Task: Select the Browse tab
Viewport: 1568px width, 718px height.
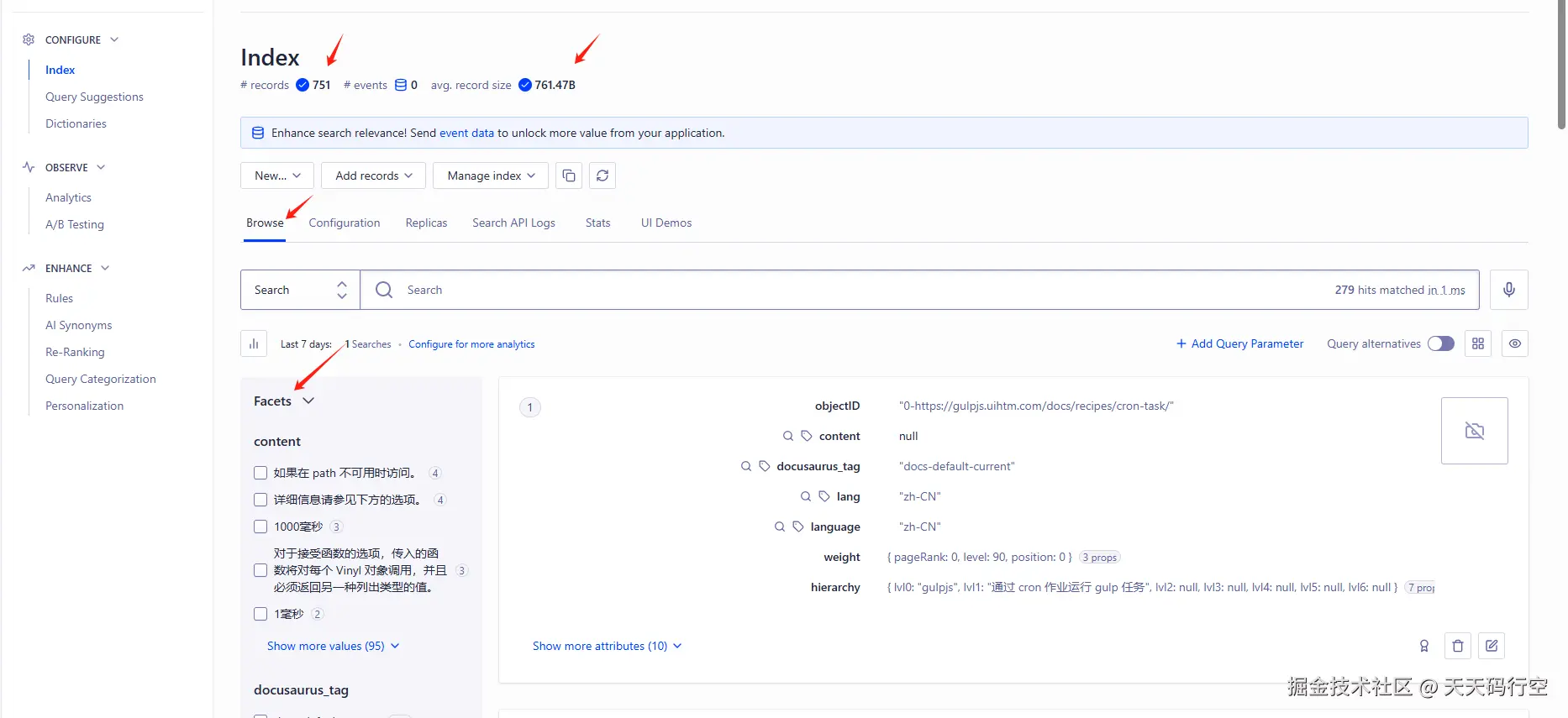Action: coord(265,223)
